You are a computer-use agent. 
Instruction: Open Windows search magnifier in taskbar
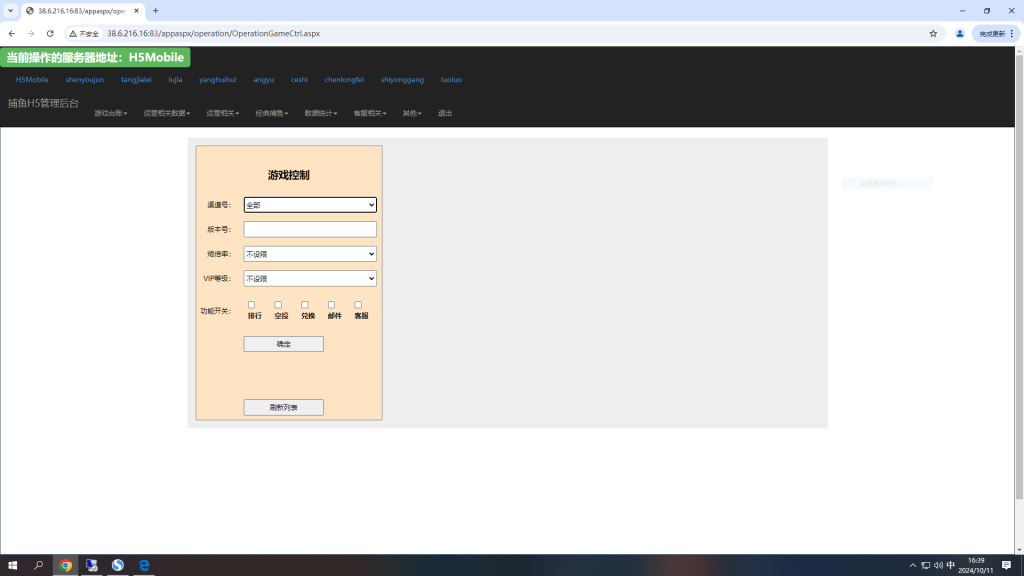coord(39,565)
